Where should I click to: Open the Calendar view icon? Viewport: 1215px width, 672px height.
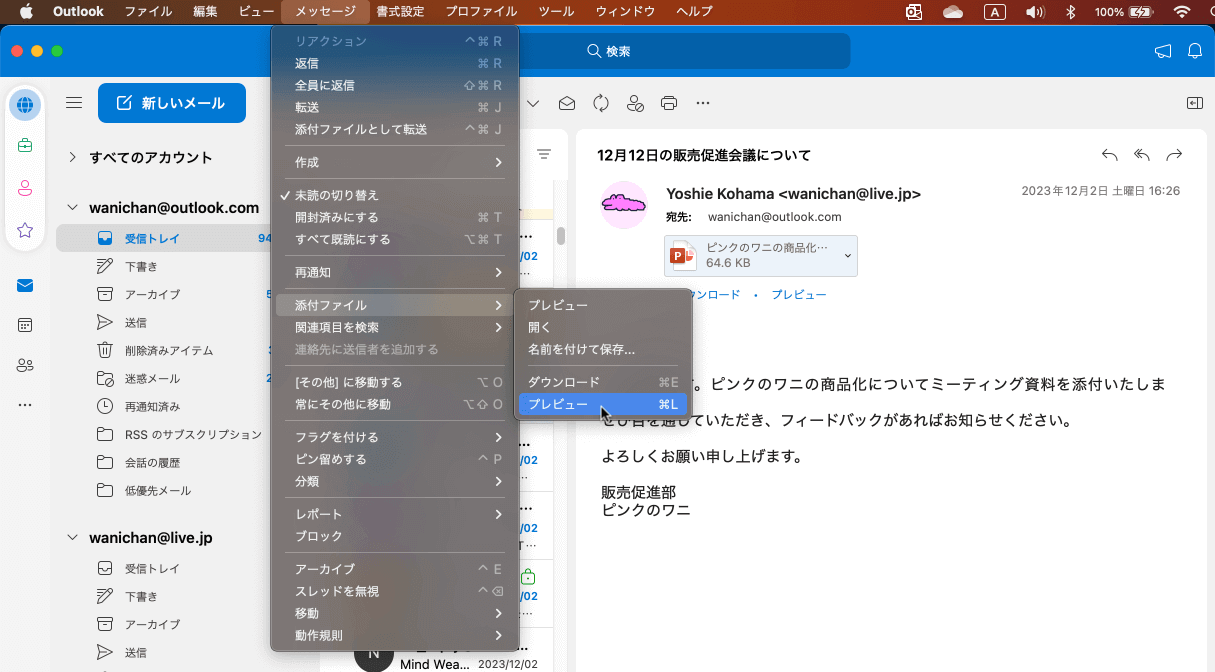[x=25, y=325]
